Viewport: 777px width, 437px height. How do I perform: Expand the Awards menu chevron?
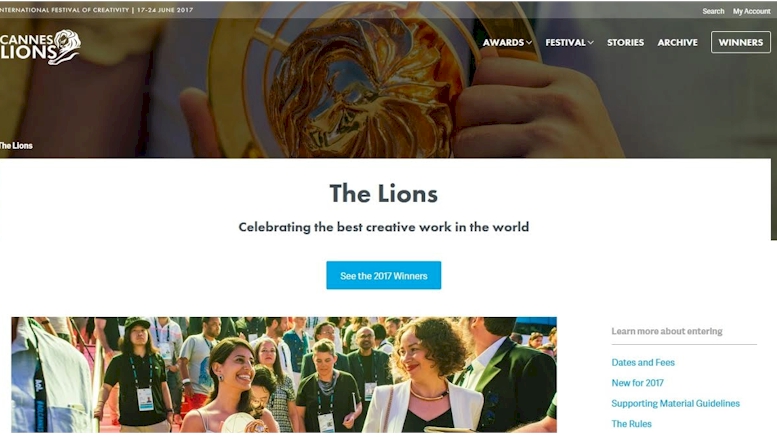pyautogui.click(x=529, y=43)
